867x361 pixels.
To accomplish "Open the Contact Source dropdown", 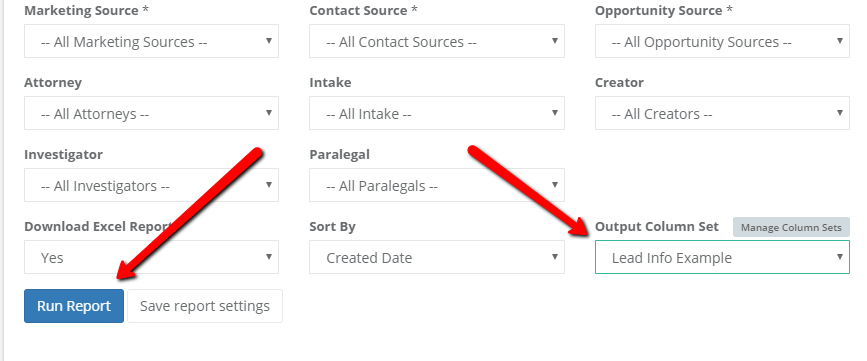I will tap(436, 41).
